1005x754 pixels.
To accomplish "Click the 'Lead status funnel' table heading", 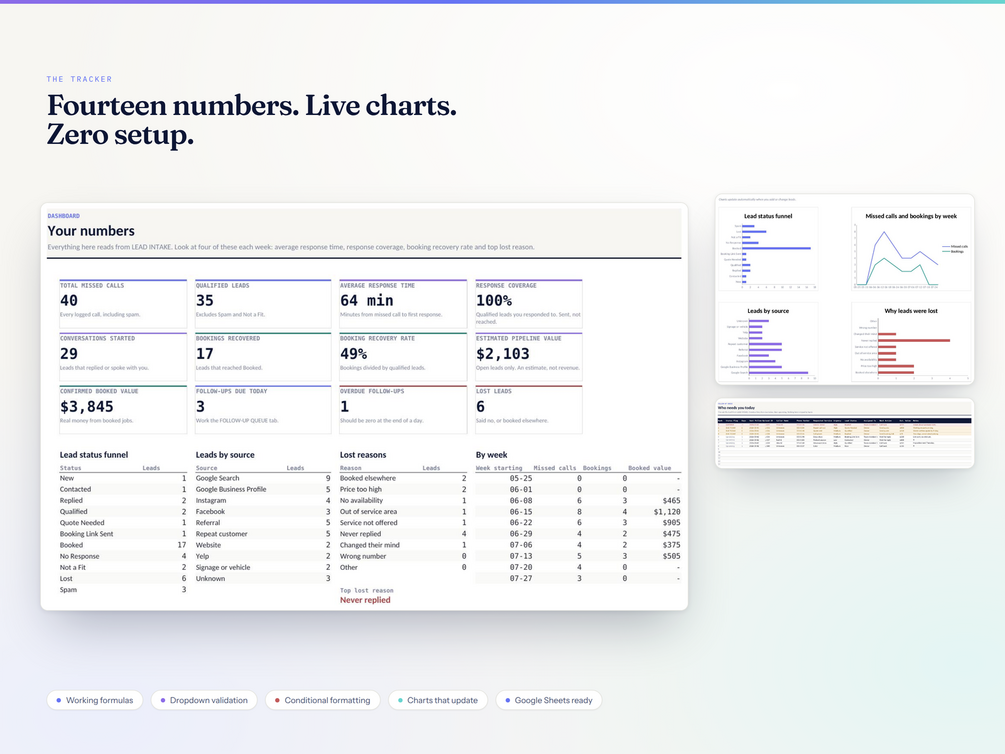I will pyautogui.click(x=94, y=455).
